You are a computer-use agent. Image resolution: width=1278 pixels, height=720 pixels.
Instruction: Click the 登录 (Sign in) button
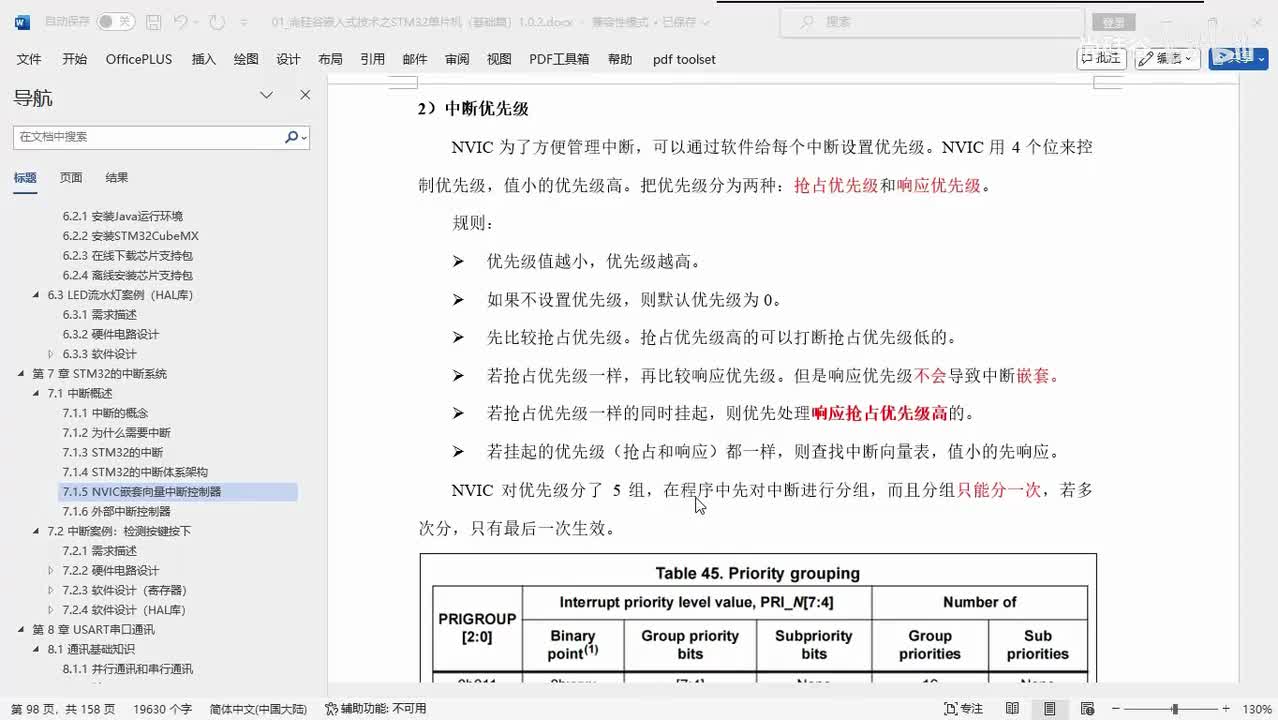click(1113, 22)
